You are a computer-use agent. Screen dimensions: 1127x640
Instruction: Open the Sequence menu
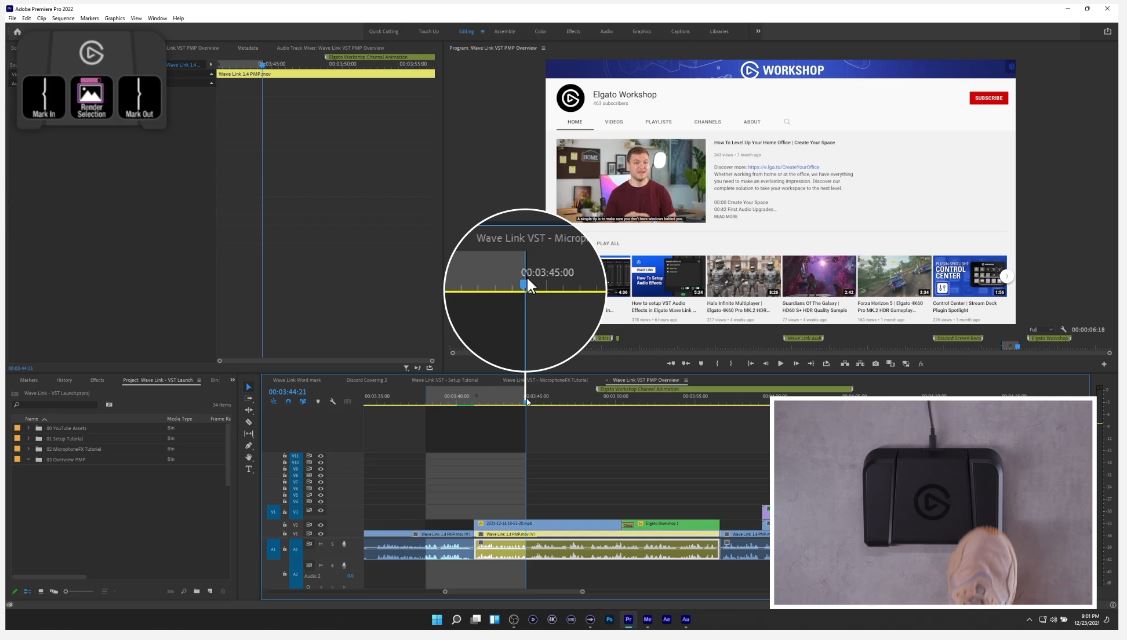click(63, 18)
